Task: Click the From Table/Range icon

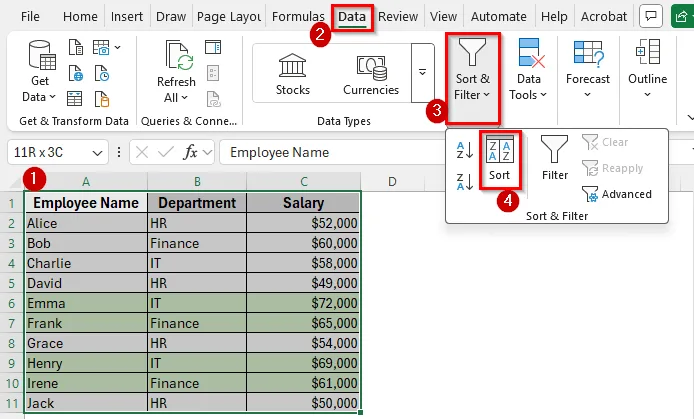Action: [x=74, y=99]
